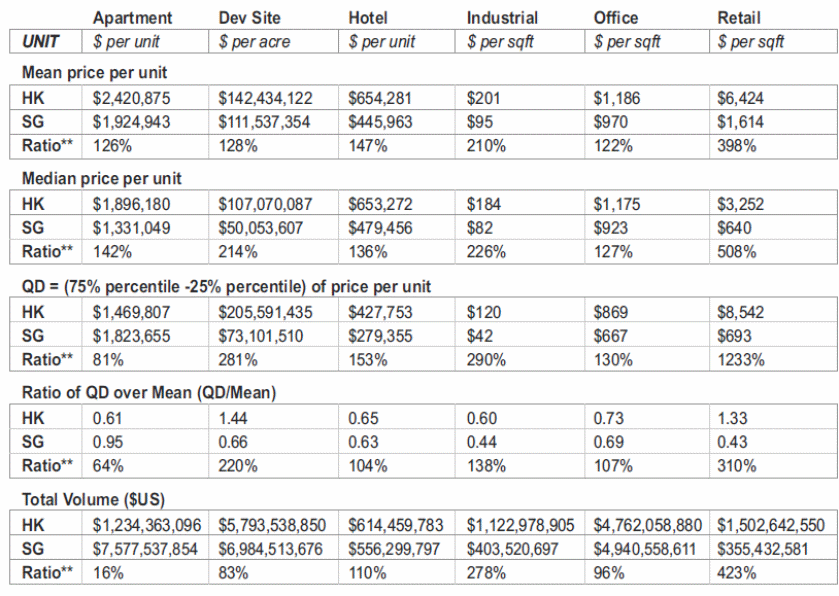Select the Hotel column header
The image size is (839, 596).
click(x=369, y=18)
